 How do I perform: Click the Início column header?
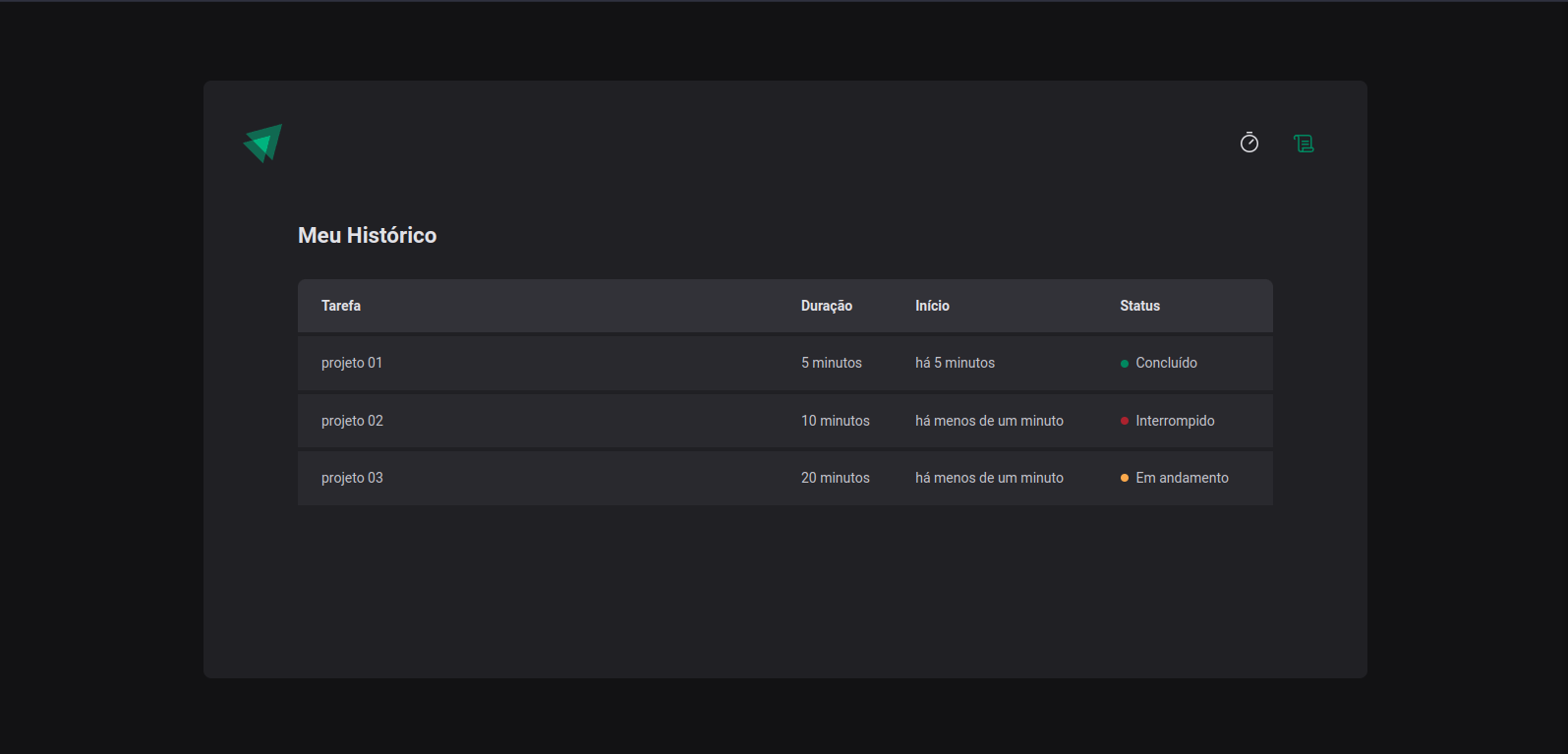coord(932,306)
